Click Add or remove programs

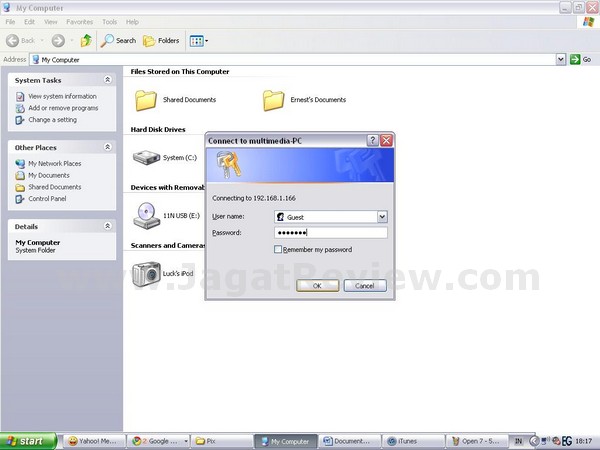[63, 108]
